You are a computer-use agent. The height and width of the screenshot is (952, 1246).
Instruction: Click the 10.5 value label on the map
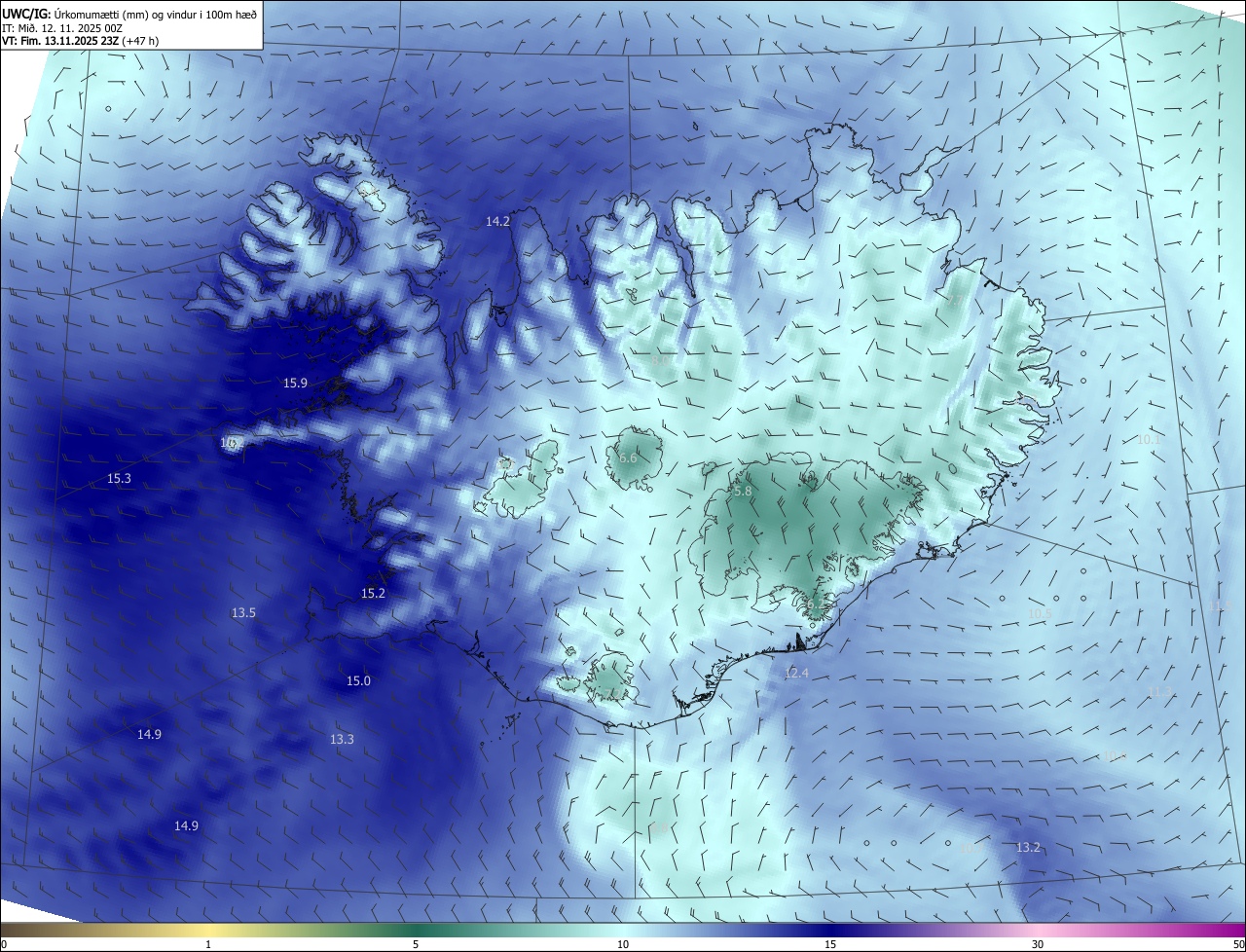(x=1041, y=613)
